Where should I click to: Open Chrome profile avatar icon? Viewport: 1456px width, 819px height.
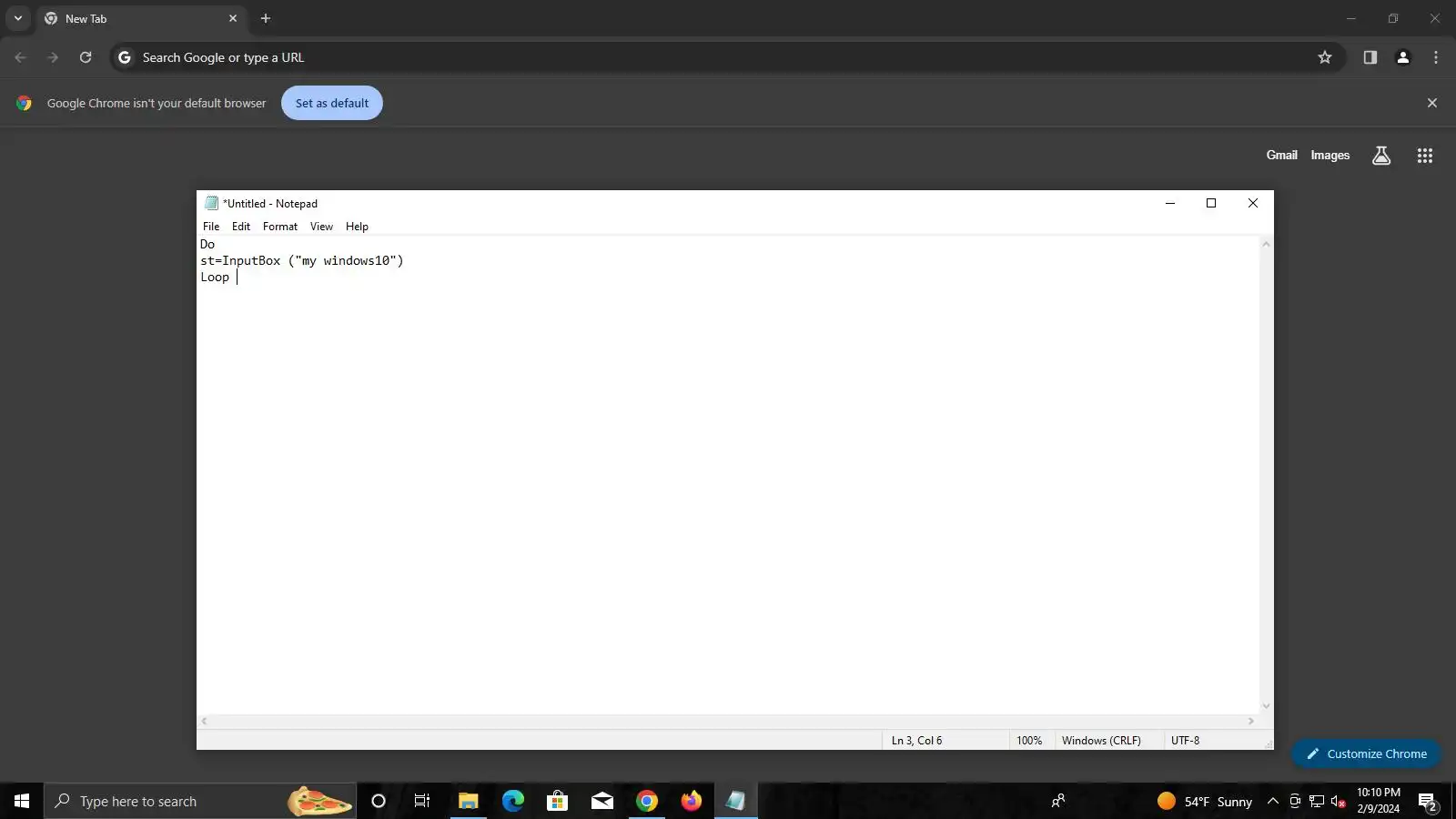tap(1402, 57)
